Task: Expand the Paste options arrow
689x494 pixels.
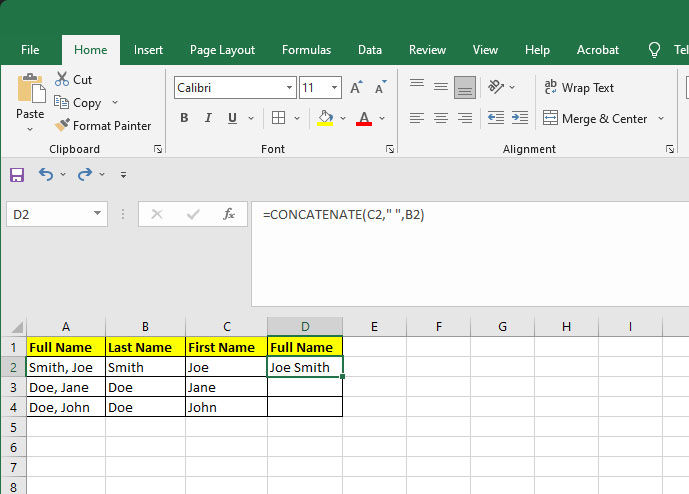Action: pos(30,129)
